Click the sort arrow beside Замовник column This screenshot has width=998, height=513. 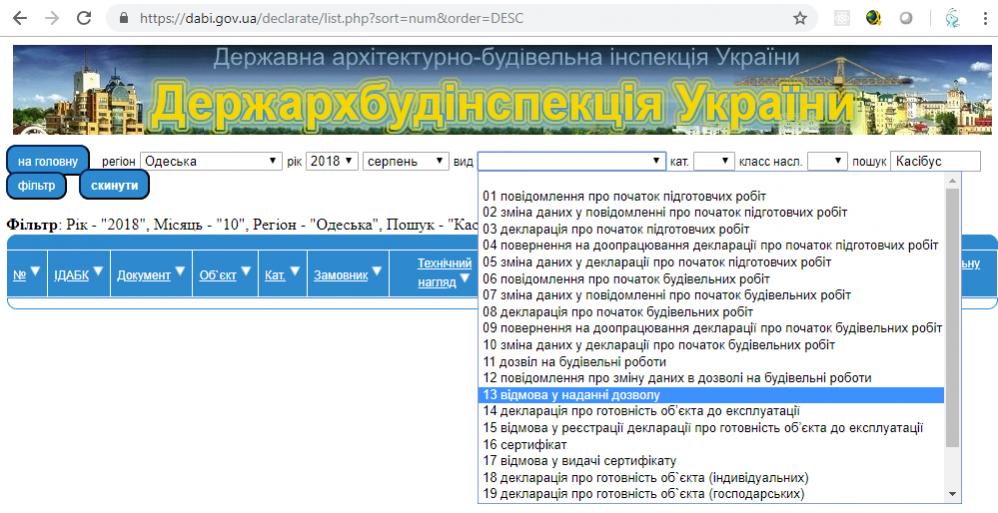point(378,271)
